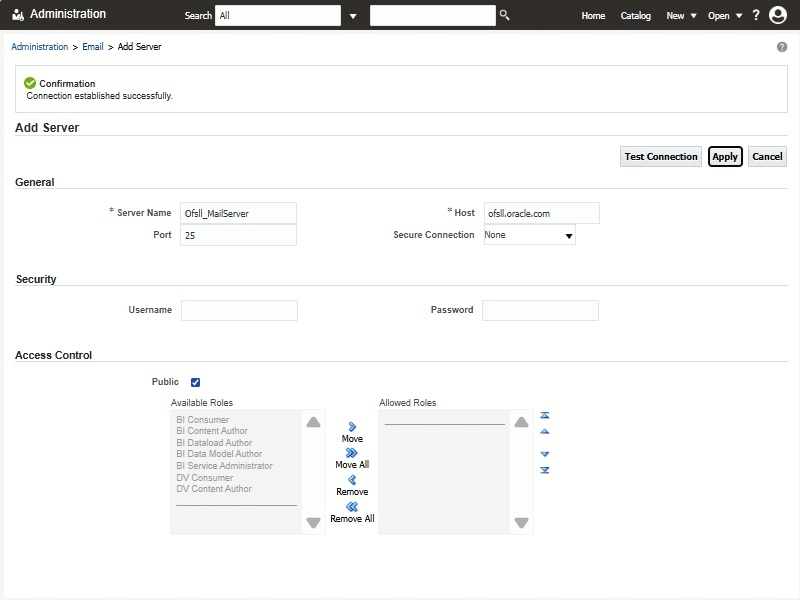The image size is (800, 600).
Task: Select BI Service Administrator role
Action: [224, 466]
